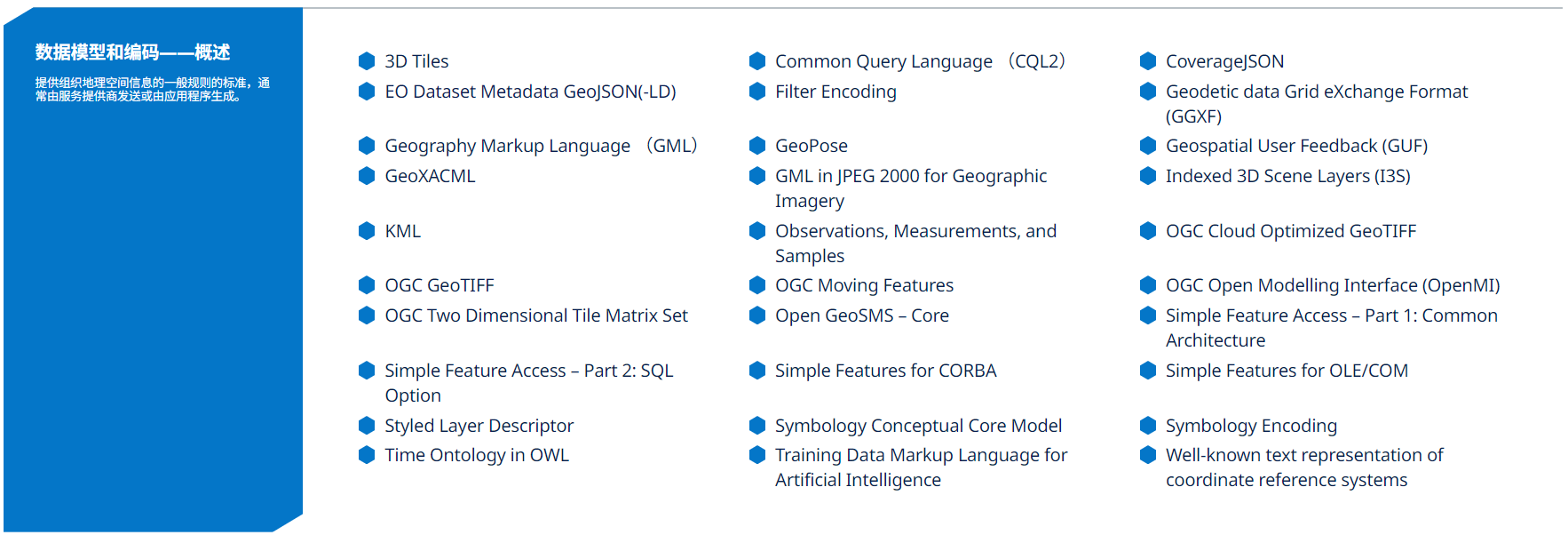The width and height of the screenshot is (1568, 535).
Task: Select OGC Cloud Optimized GeoTIFF
Action: click(x=1291, y=231)
